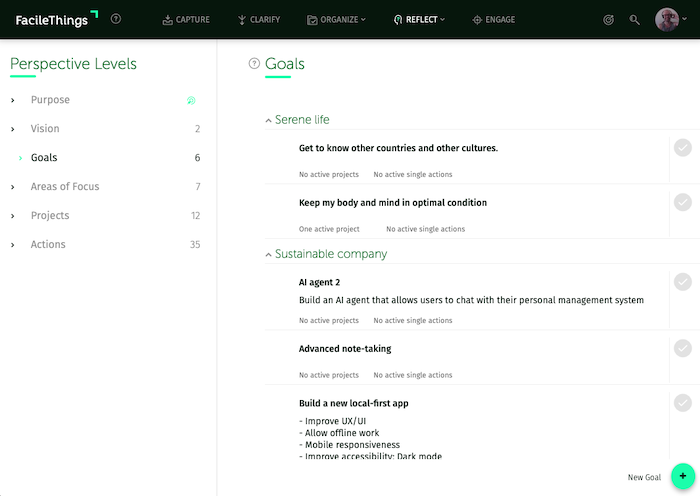
Task: Open the Serene life vision heading
Action: 302,120
